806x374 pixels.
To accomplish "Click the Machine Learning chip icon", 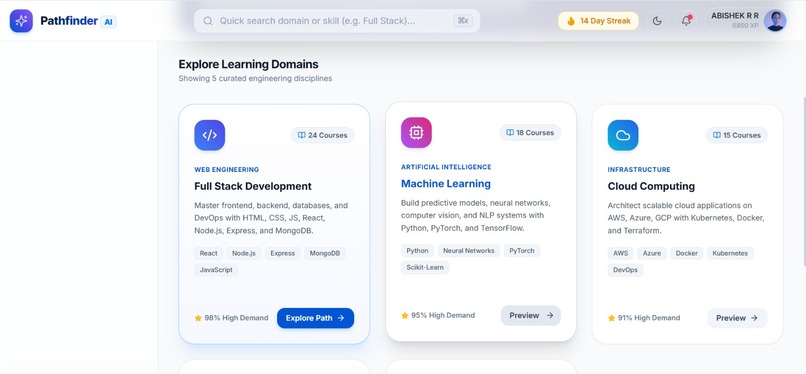I will tap(416, 133).
